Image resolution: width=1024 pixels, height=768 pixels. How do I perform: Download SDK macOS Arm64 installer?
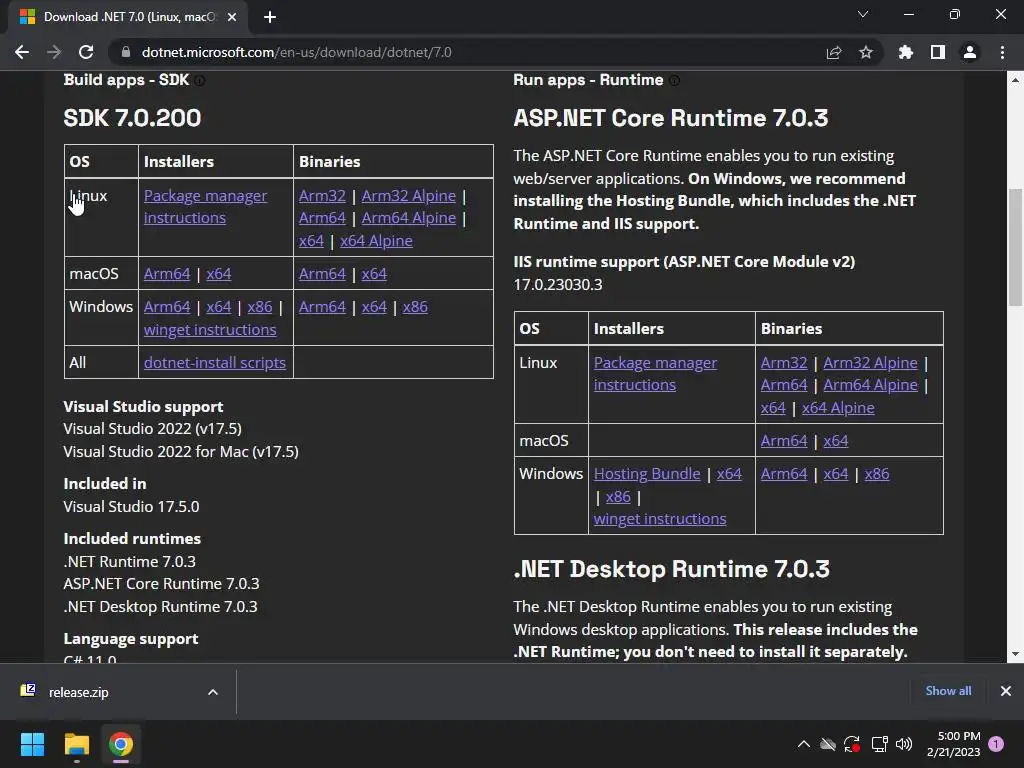(167, 274)
